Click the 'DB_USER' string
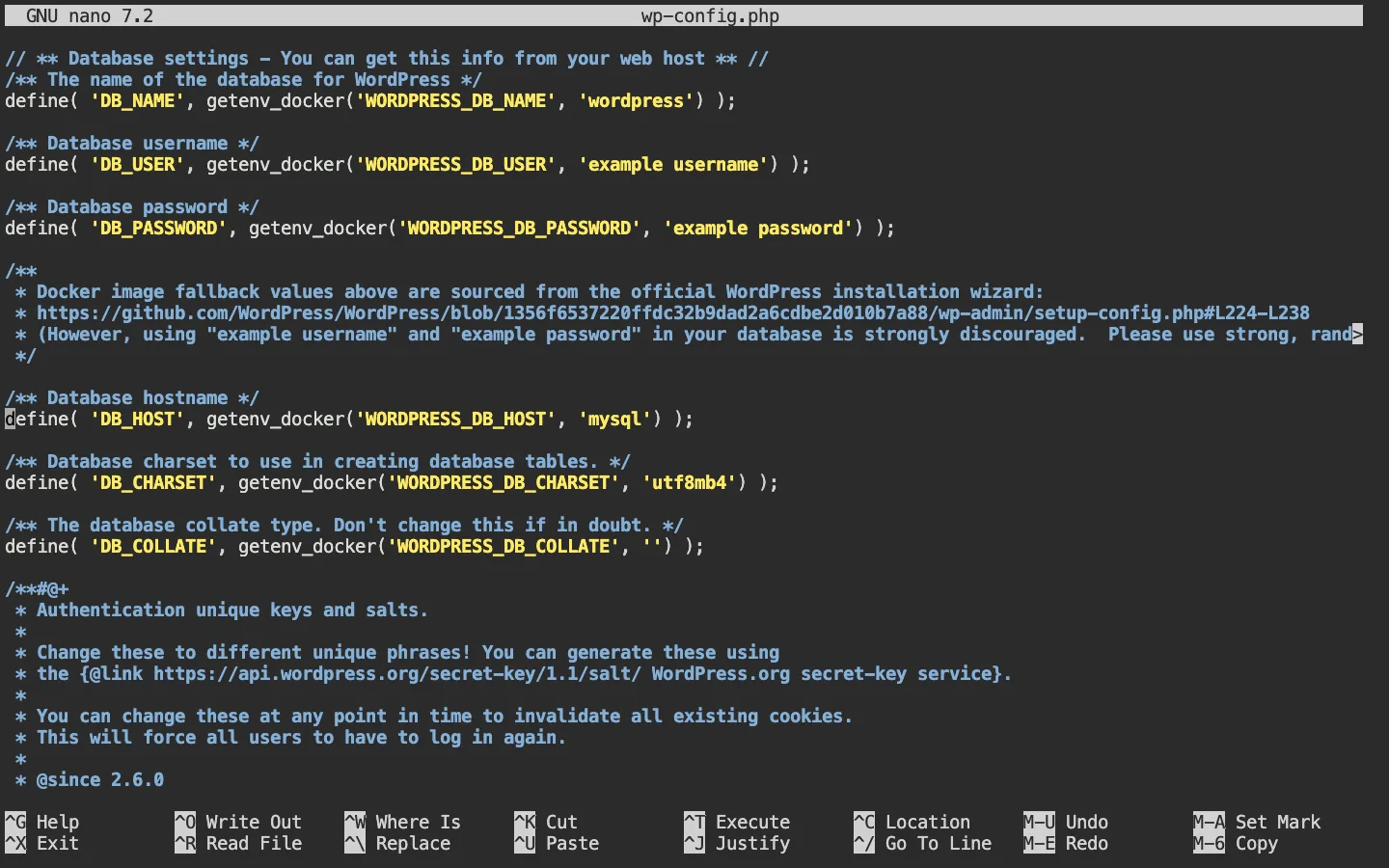 [137, 164]
